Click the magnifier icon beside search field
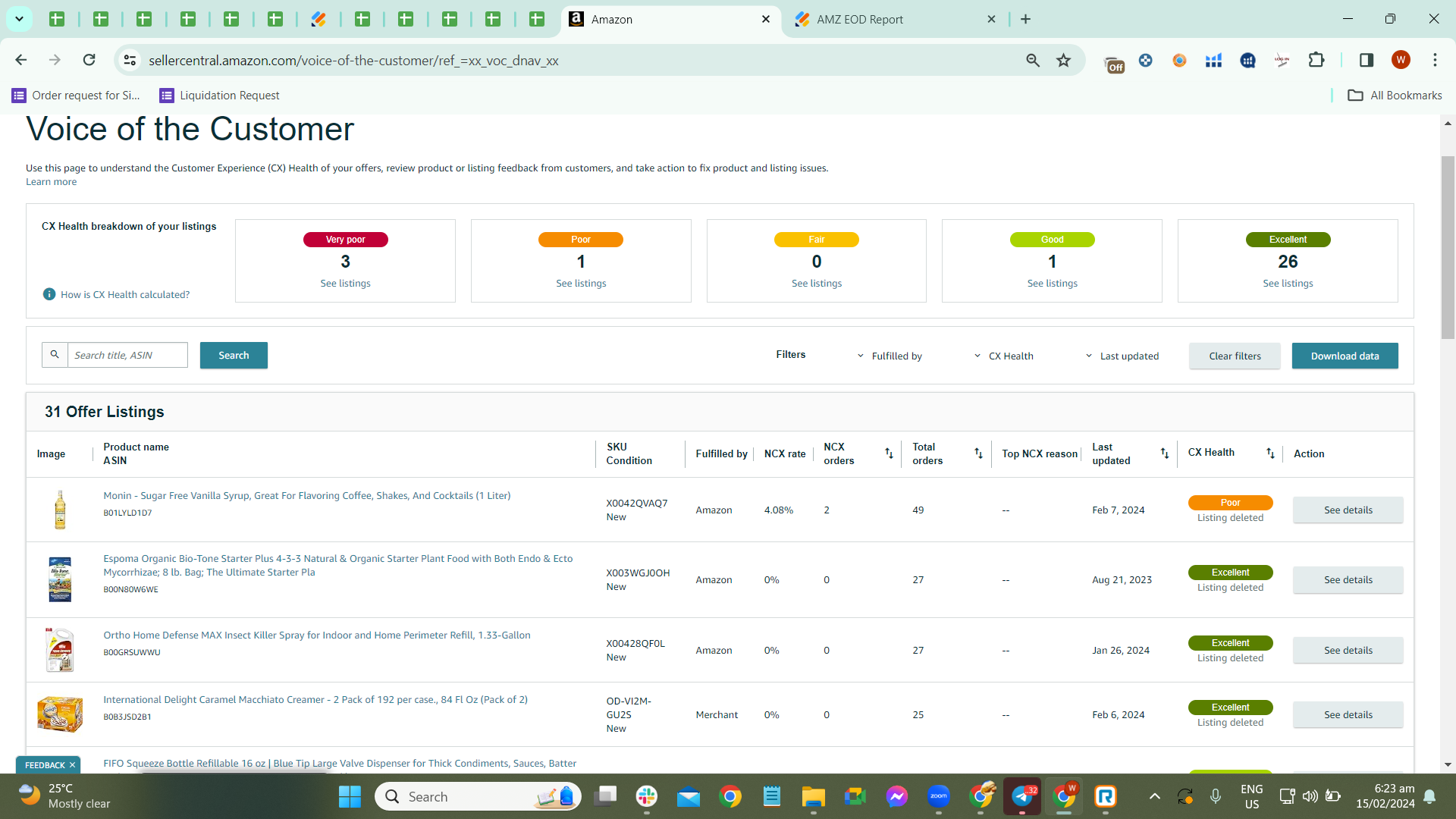Image resolution: width=1456 pixels, height=819 pixels. (x=55, y=355)
